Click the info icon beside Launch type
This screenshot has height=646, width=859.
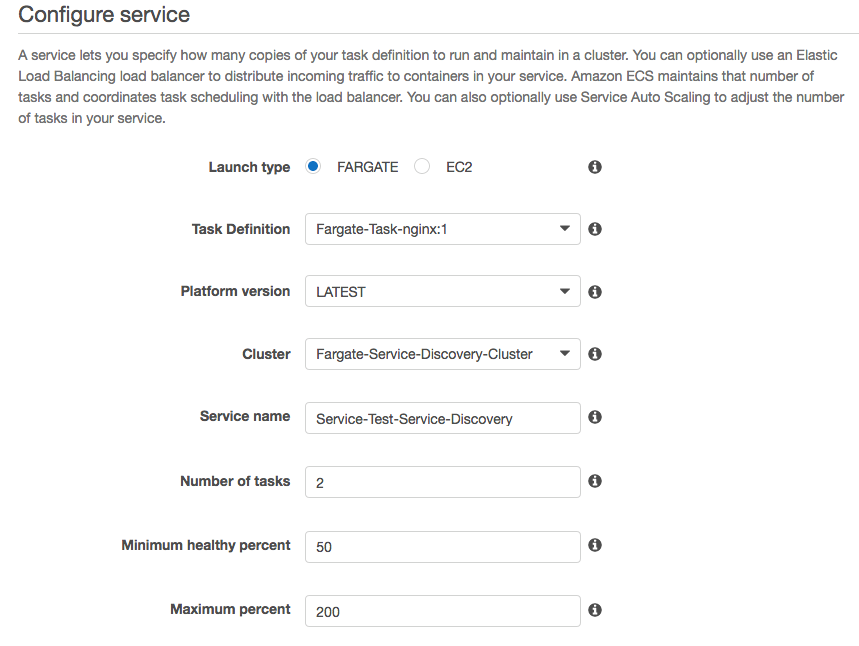[594, 167]
